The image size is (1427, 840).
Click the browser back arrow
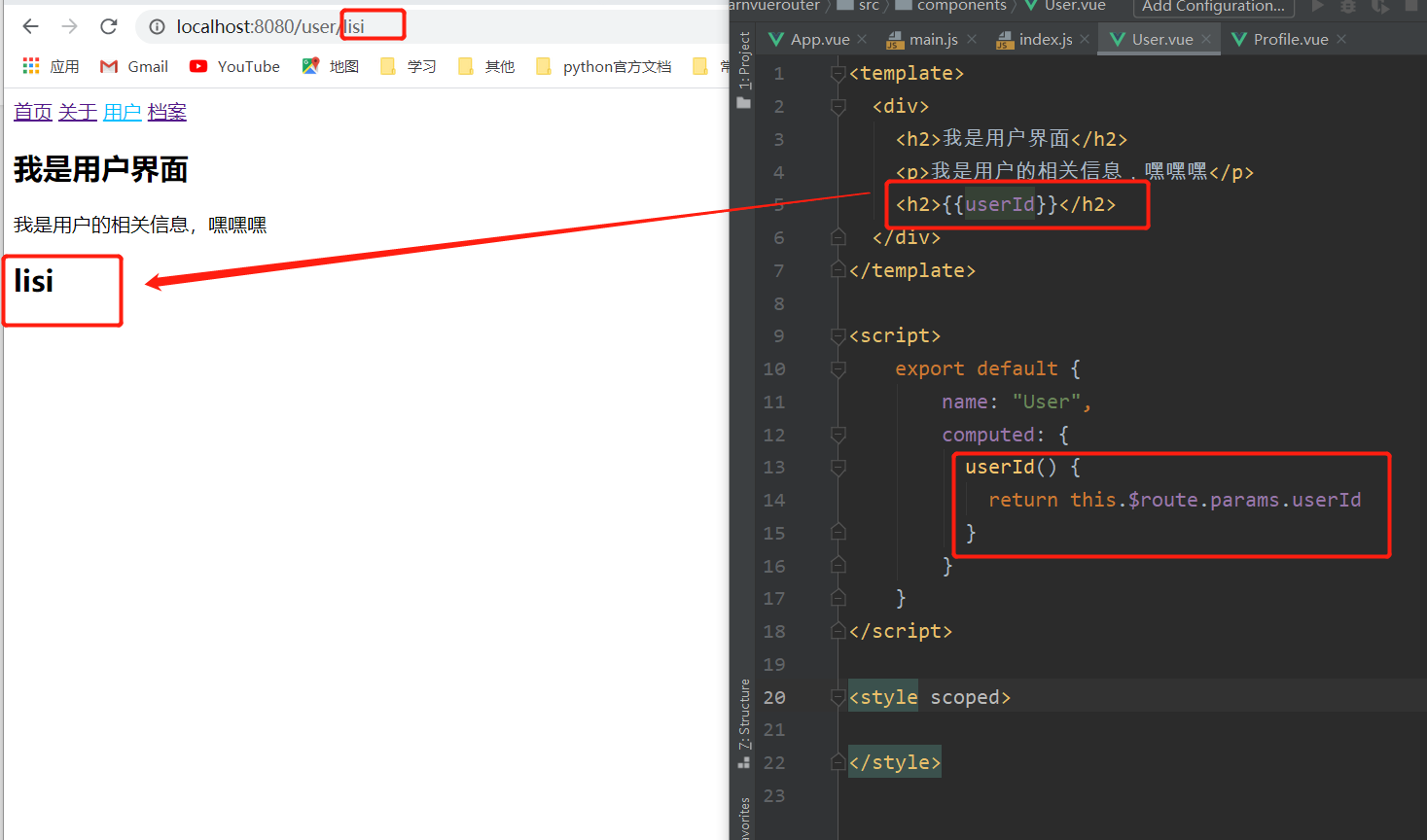tap(31, 26)
